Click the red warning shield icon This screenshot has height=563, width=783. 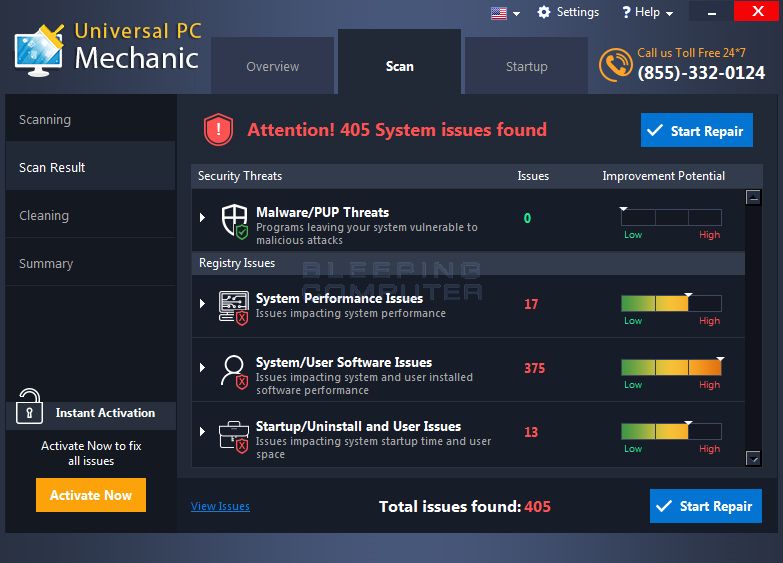coord(218,130)
